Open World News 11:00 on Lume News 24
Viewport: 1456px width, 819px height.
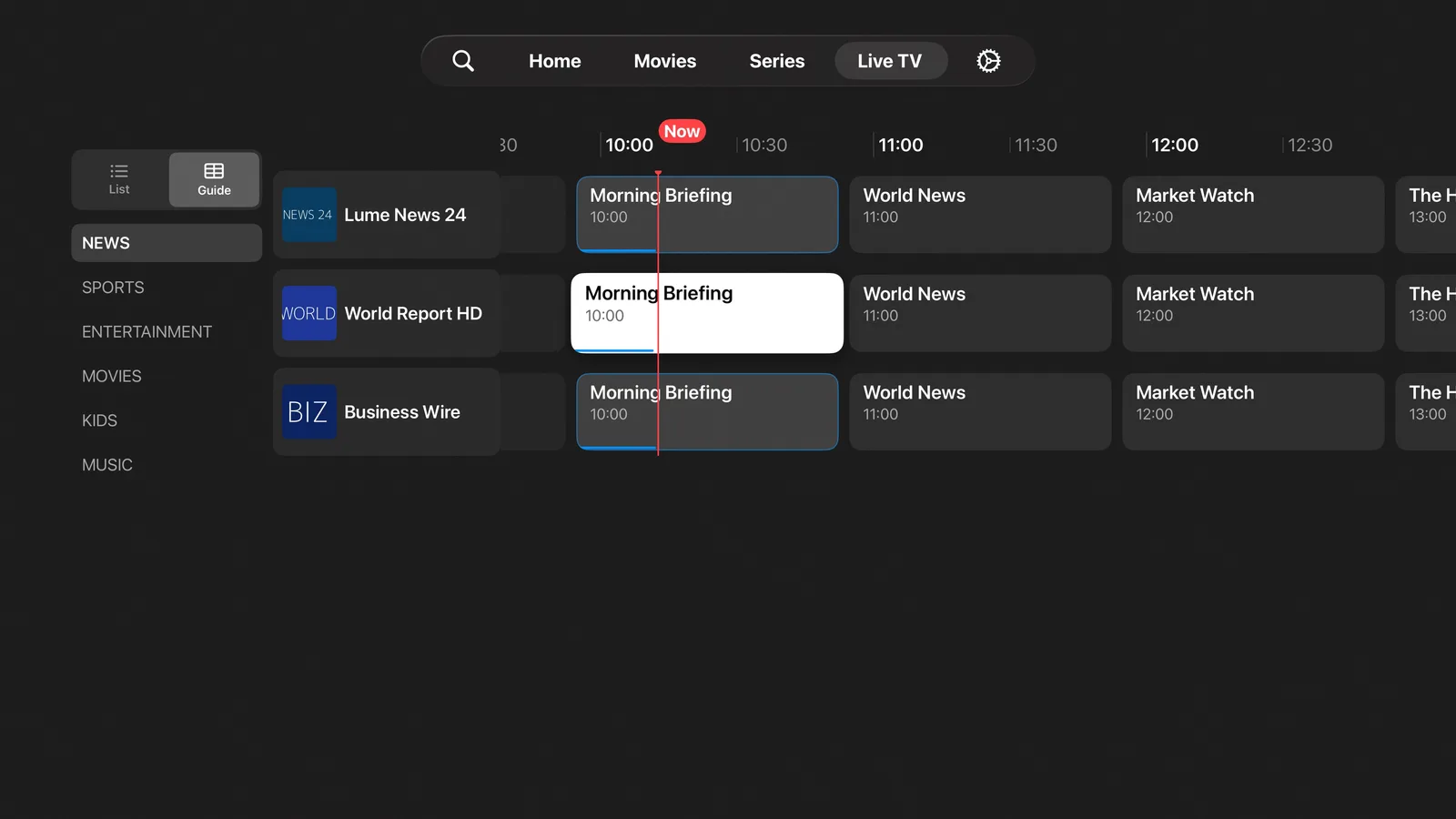tap(980, 215)
